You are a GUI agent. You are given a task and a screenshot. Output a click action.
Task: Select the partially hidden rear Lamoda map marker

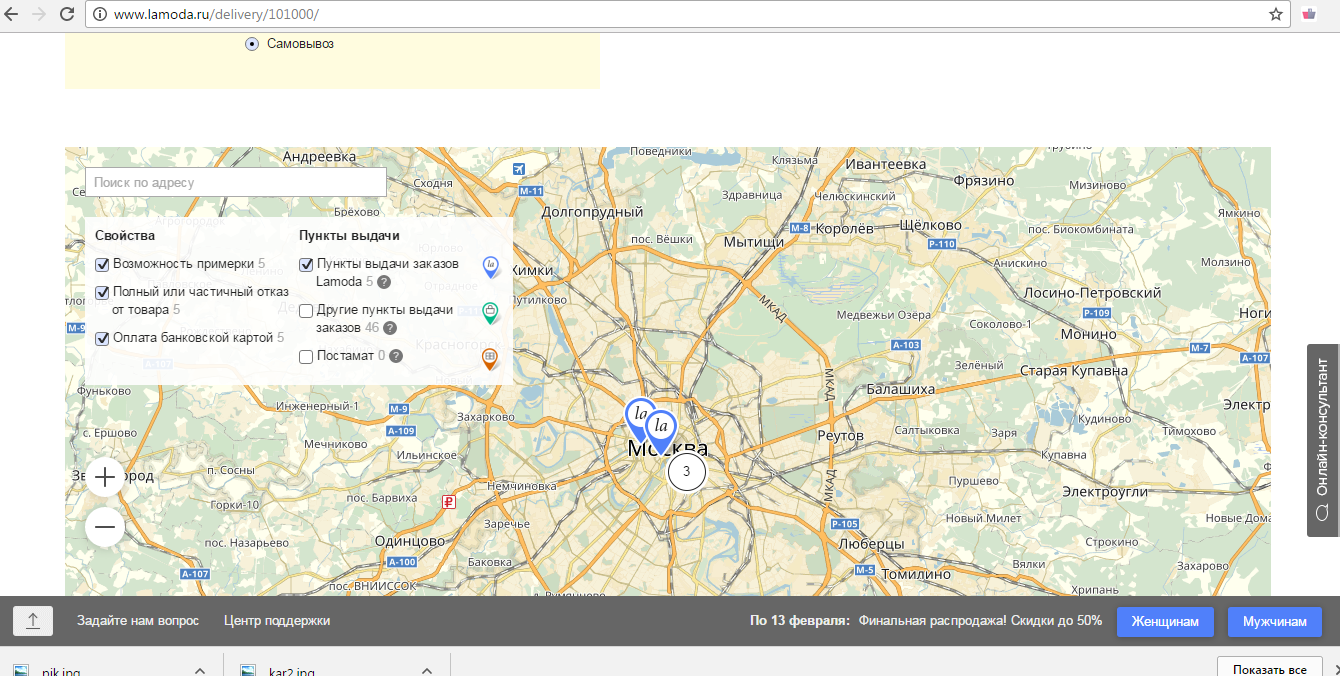click(636, 414)
